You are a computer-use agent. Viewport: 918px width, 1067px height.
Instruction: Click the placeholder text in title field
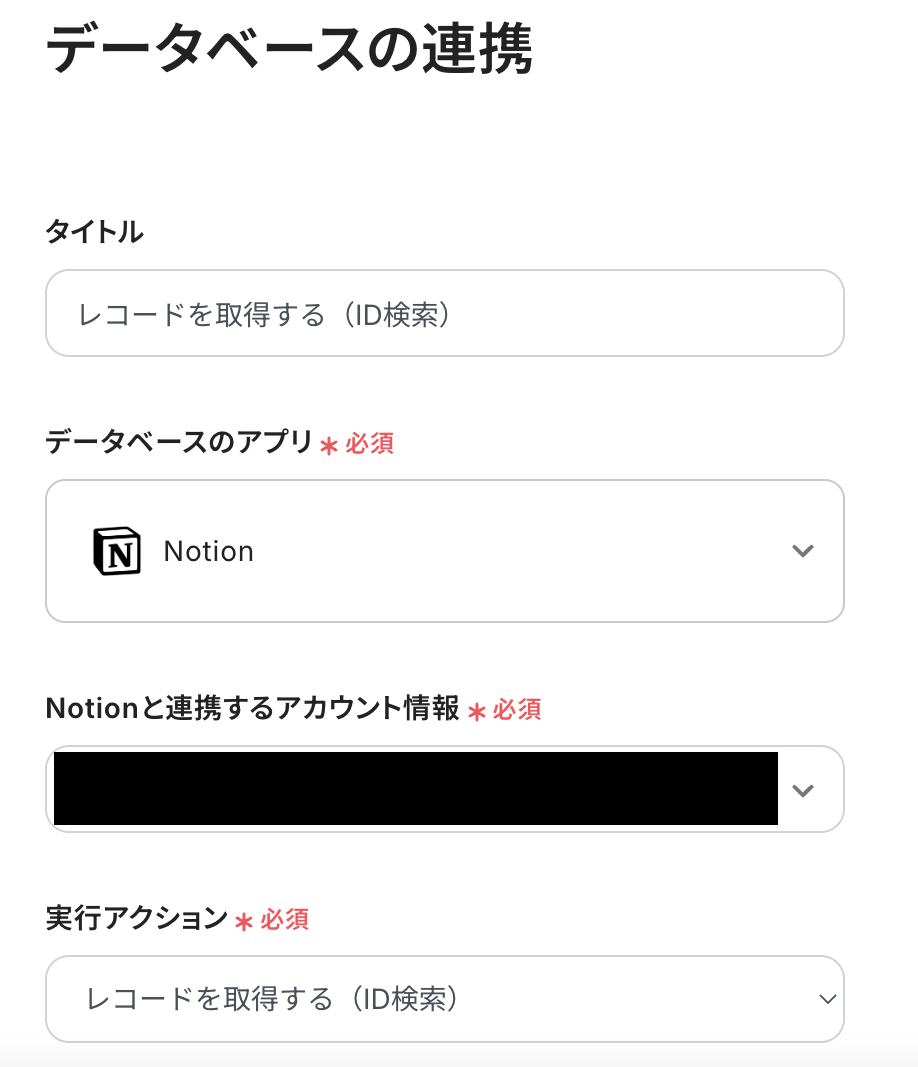coord(267,315)
